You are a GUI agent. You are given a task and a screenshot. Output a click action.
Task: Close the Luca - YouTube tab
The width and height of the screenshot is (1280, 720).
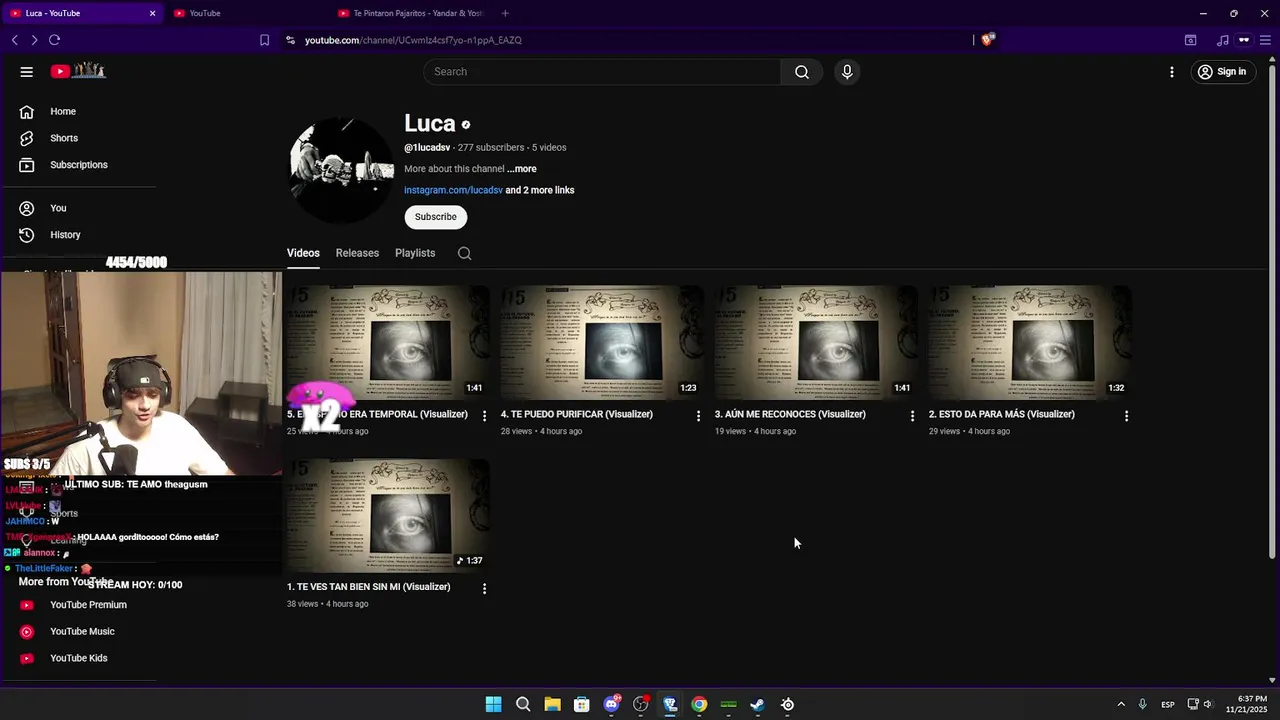click(x=152, y=13)
